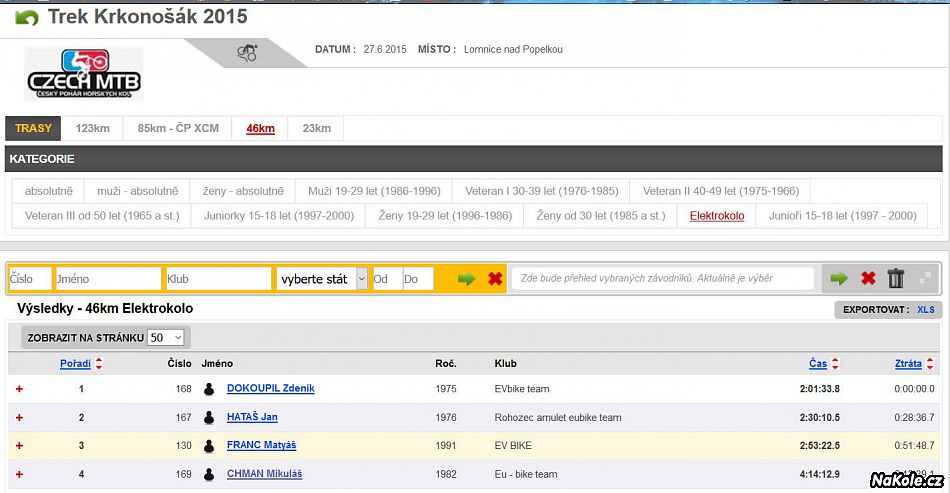Image resolution: width=950 pixels, height=493 pixels.
Task: Click the Czech MTB logo
Action: point(84,73)
